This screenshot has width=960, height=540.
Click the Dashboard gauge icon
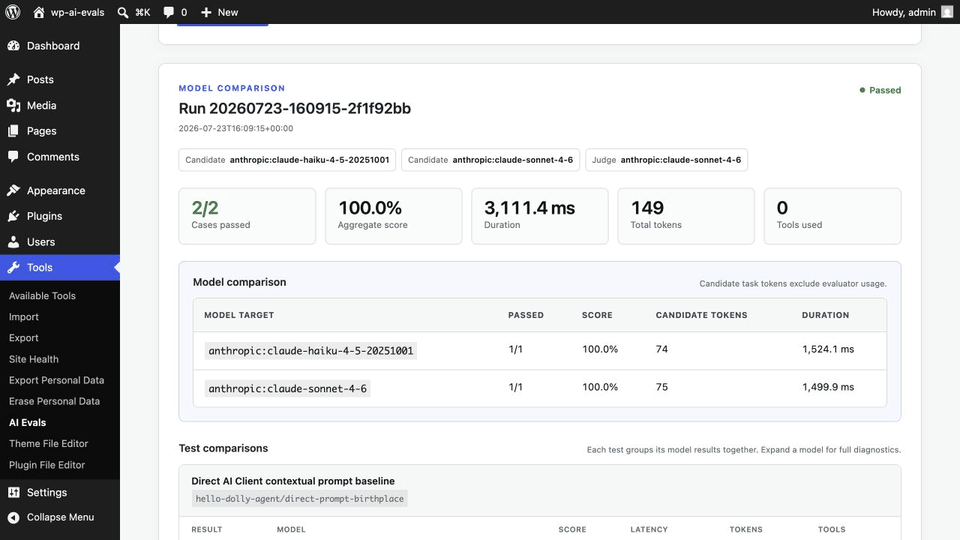(13, 46)
